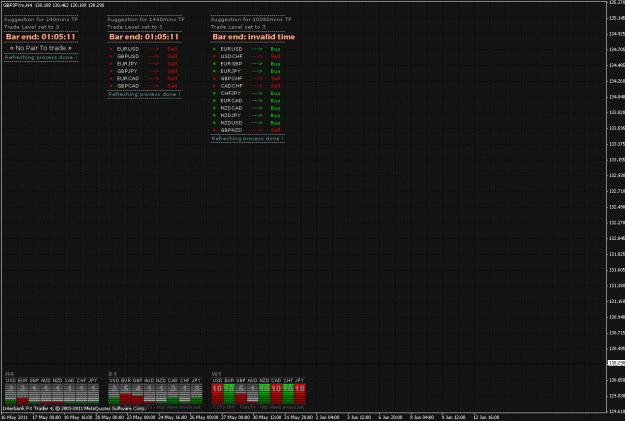Select NZDUSD Buy row in 10080mins list

(247, 123)
